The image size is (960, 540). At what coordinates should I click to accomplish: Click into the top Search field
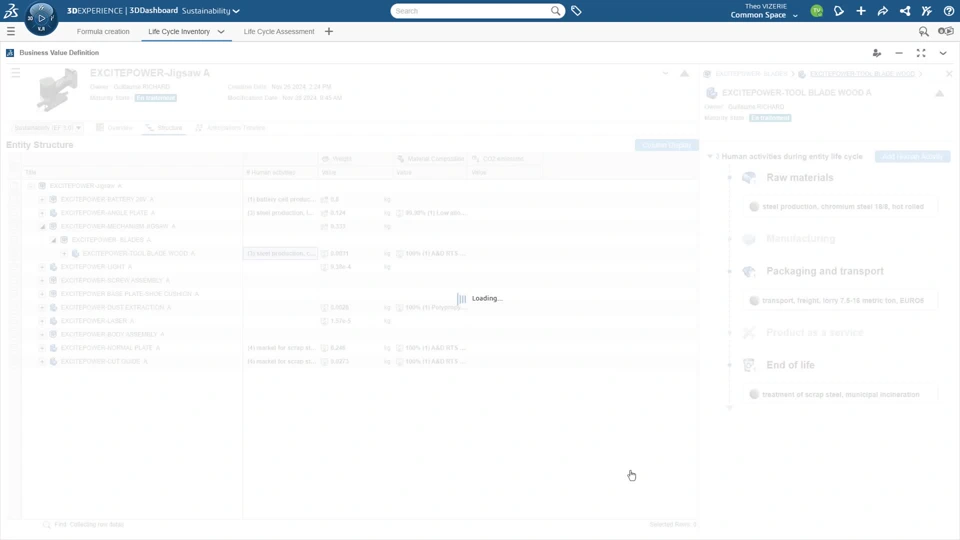470,11
